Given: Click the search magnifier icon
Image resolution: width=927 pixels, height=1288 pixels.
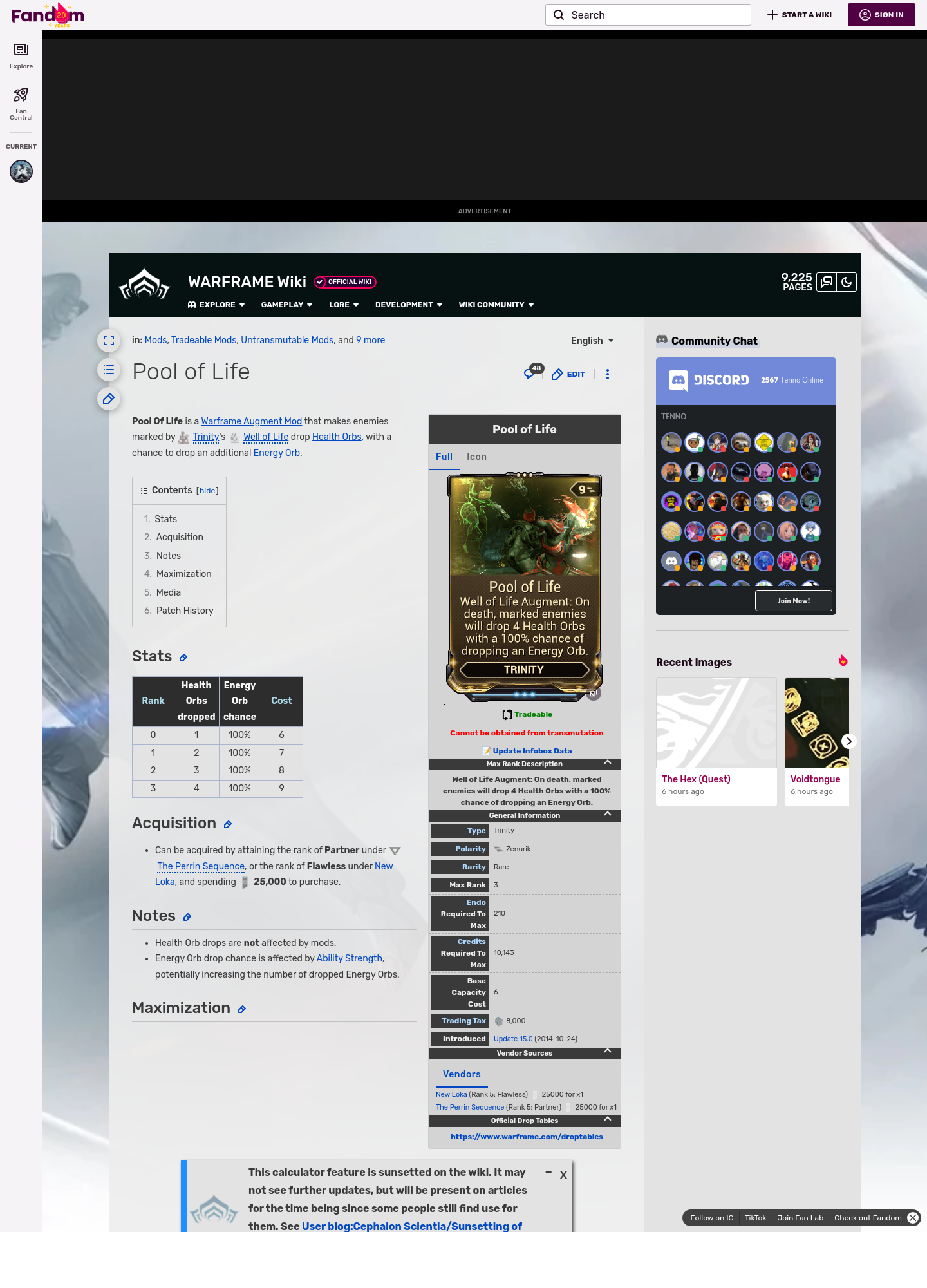Looking at the screenshot, I should point(559,15).
